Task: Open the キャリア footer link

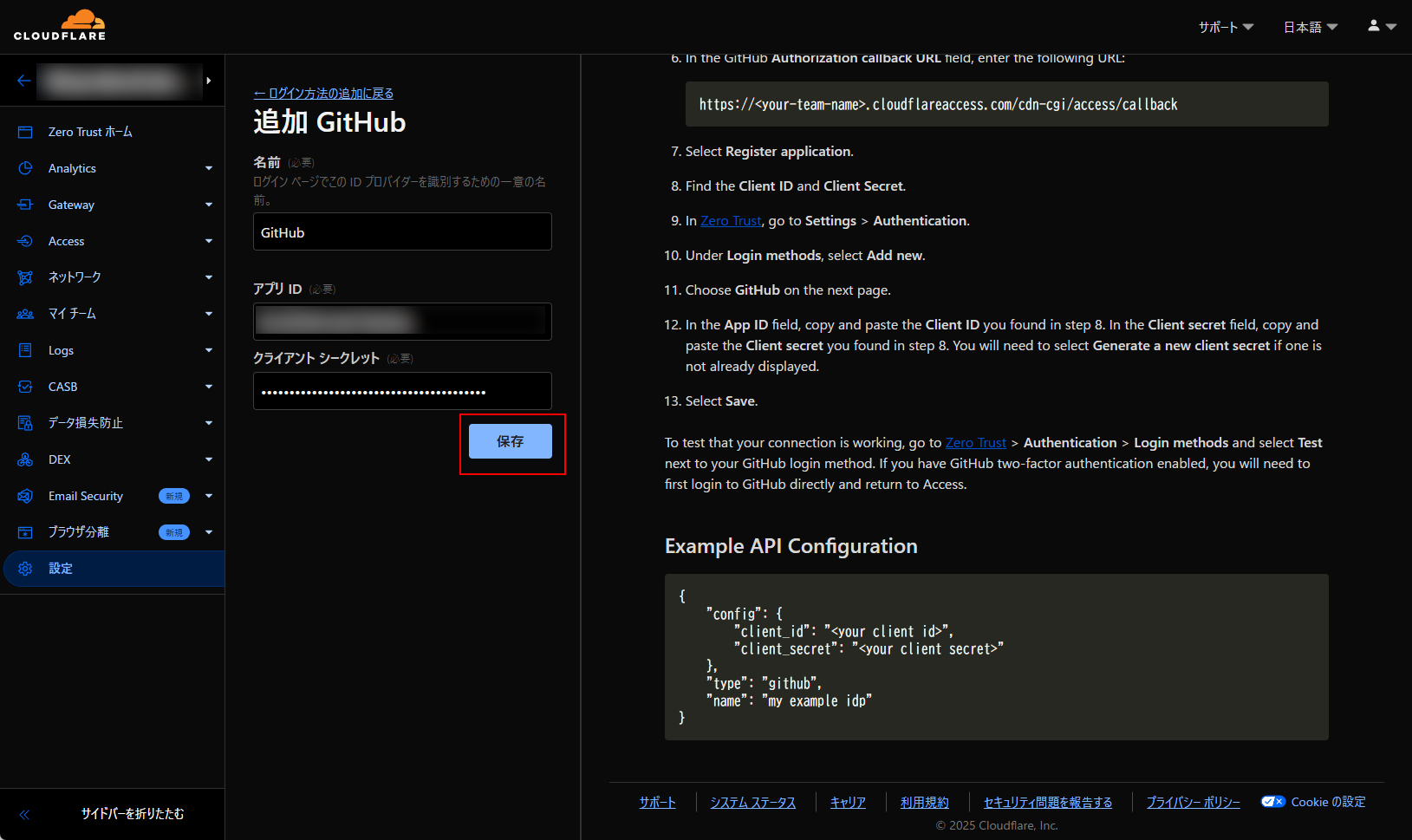Action: (848, 803)
